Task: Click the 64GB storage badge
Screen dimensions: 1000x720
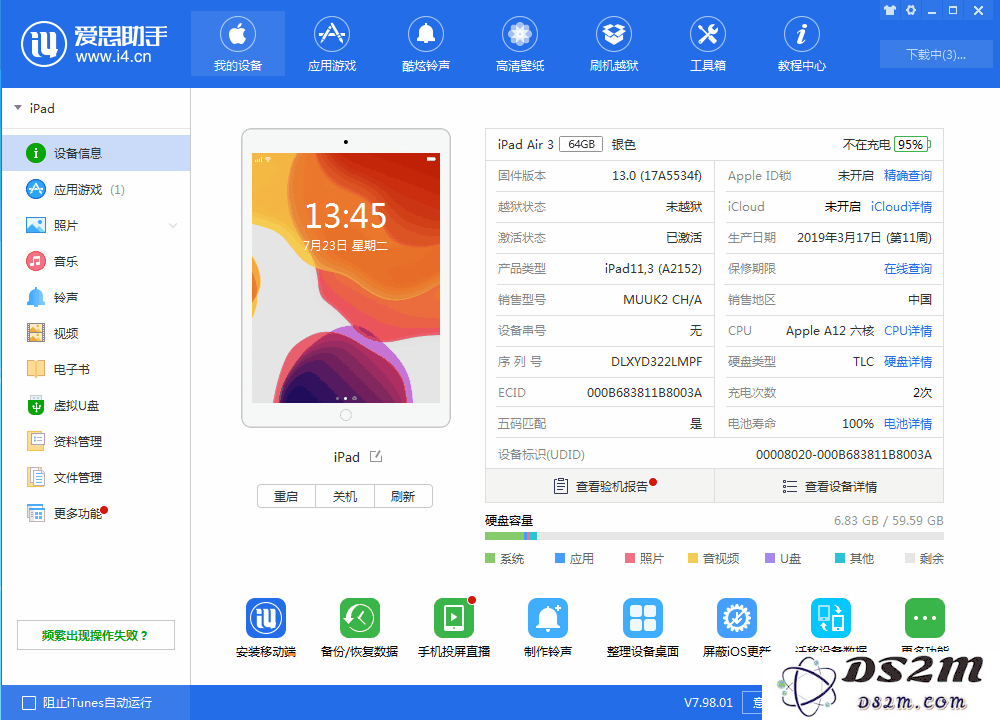Action: (581, 144)
